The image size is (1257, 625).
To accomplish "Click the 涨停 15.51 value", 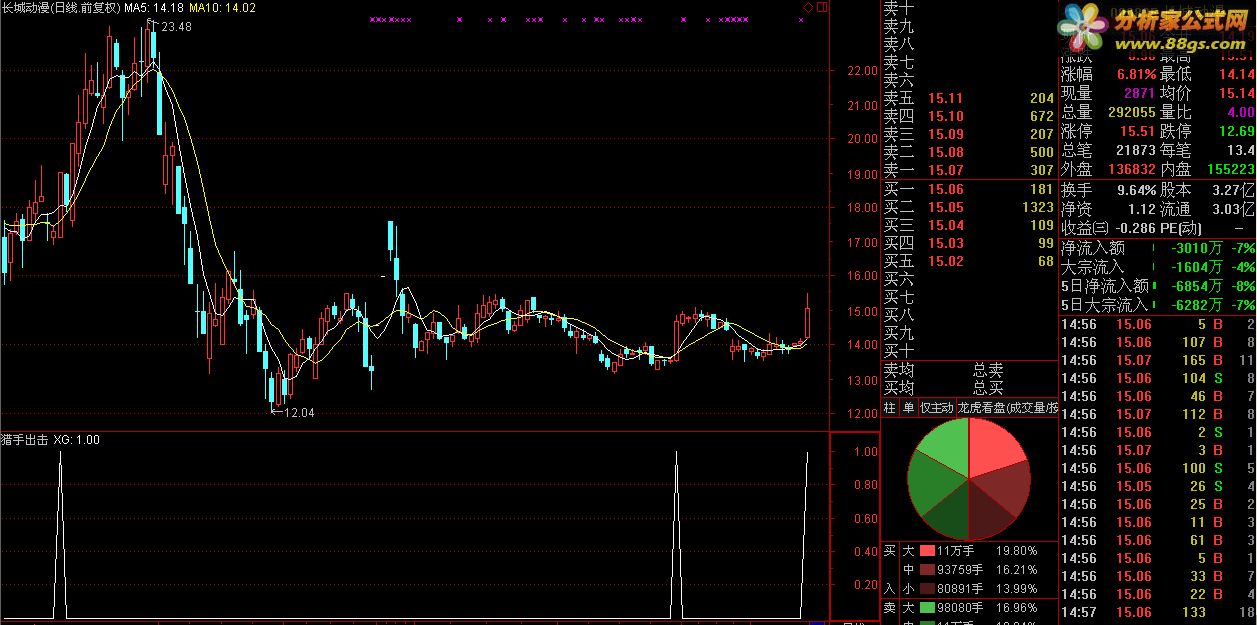I will click(1137, 131).
